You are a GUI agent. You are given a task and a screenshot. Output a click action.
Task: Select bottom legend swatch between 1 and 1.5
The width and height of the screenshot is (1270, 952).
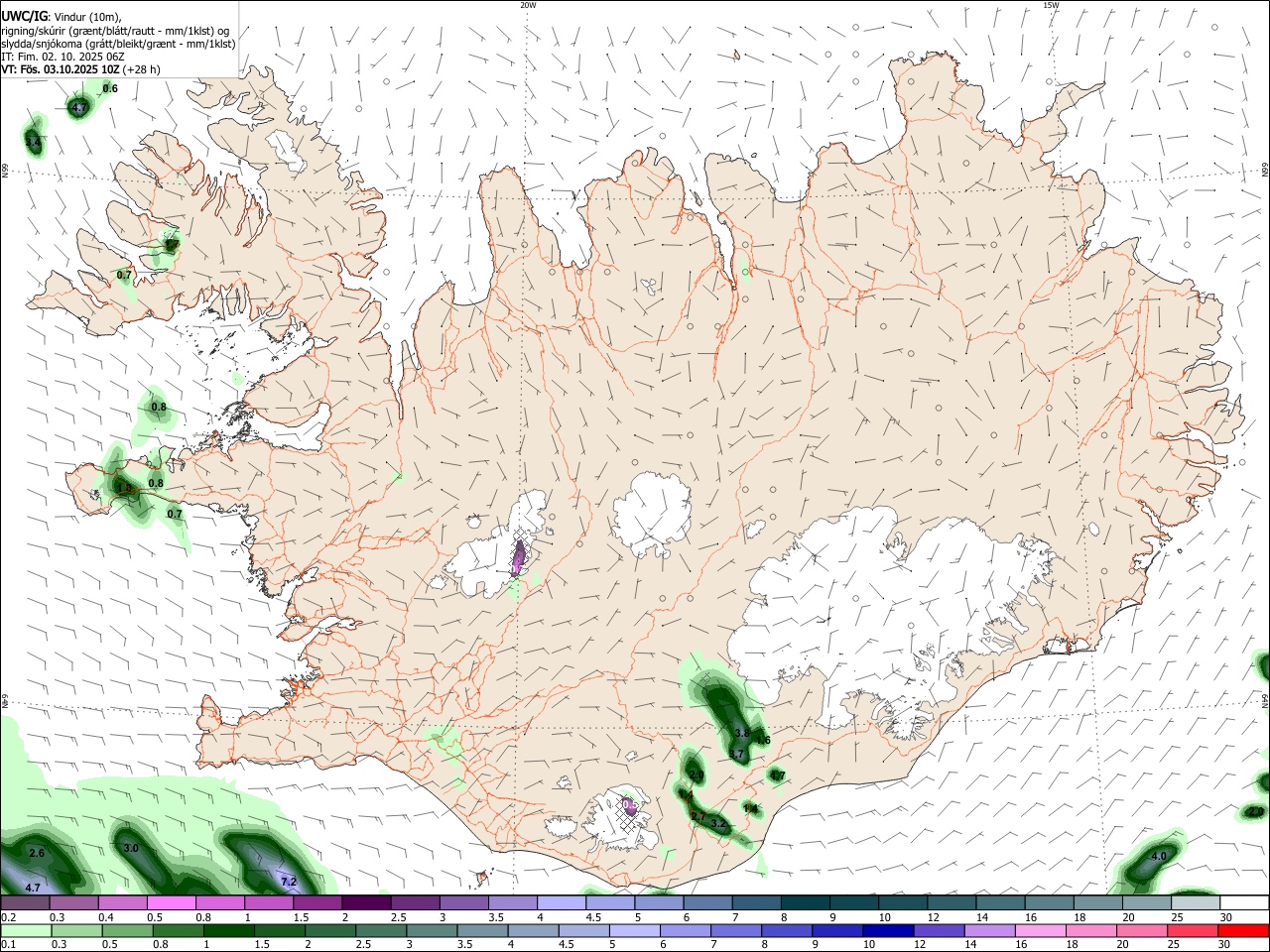pyautogui.click(x=228, y=930)
